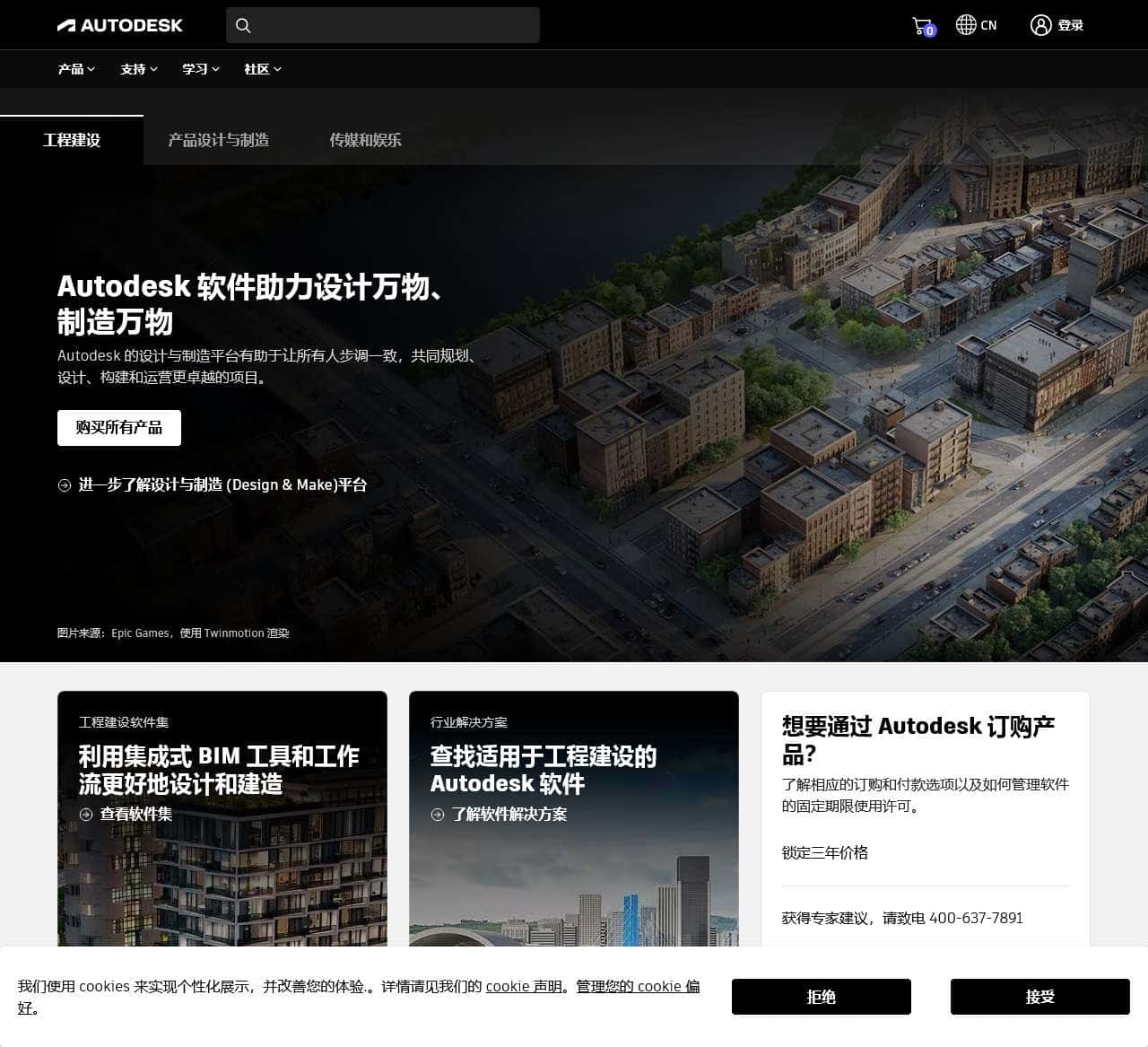Click arrow icon beside 查看软件集
Viewport: 1148px width, 1047px height.
click(x=86, y=815)
